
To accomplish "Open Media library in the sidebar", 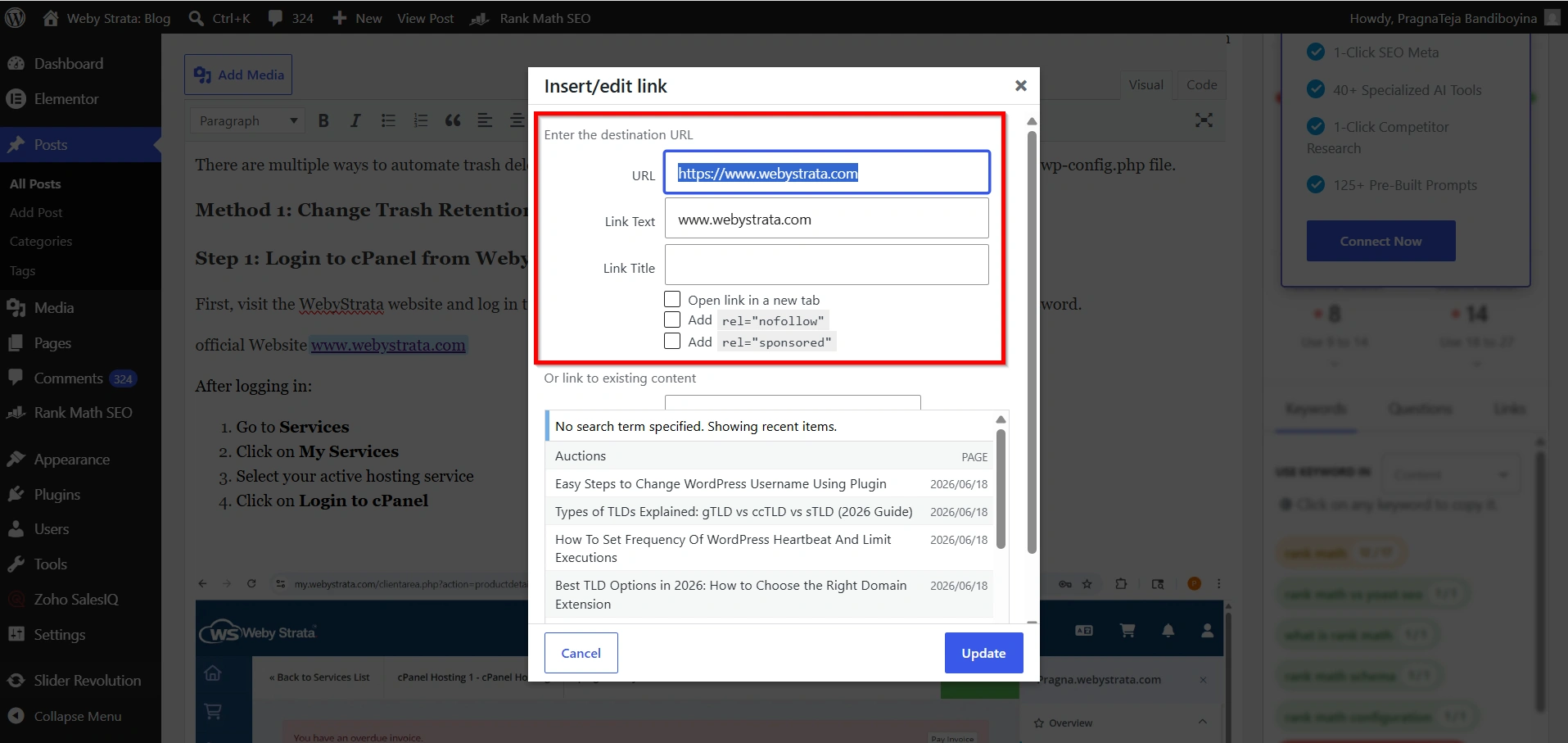I will click(x=54, y=308).
